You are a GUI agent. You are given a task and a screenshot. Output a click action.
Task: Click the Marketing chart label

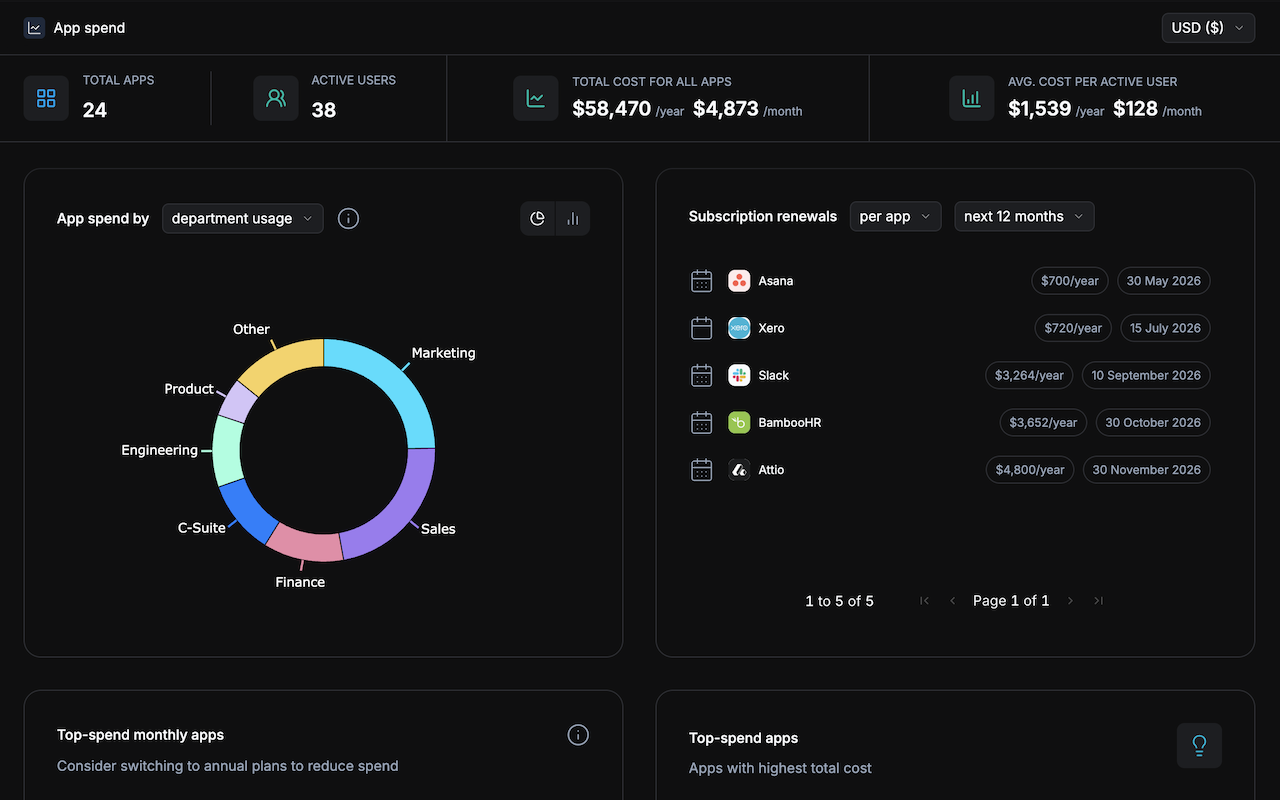pyautogui.click(x=444, y=353)
